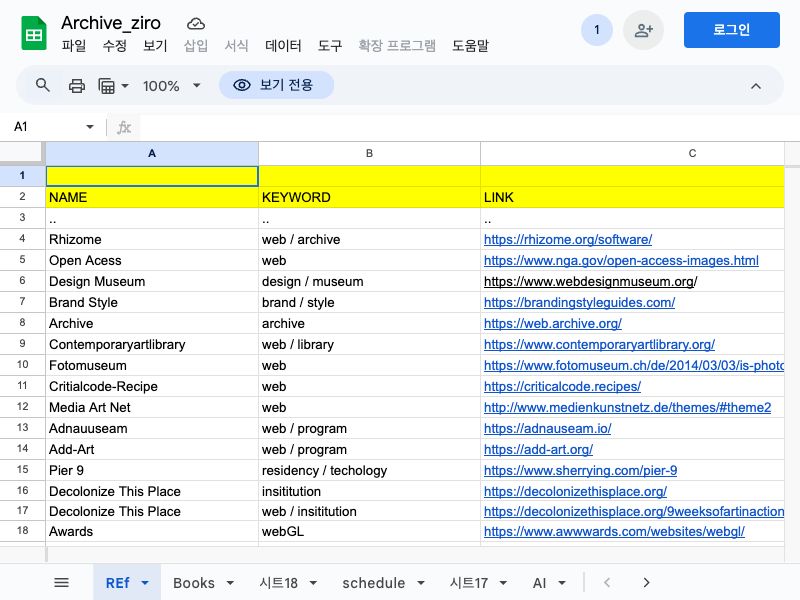The image size is (800, 600).
Task: Open the brandingstyleguides.com link
Action: tap(579, 302)
